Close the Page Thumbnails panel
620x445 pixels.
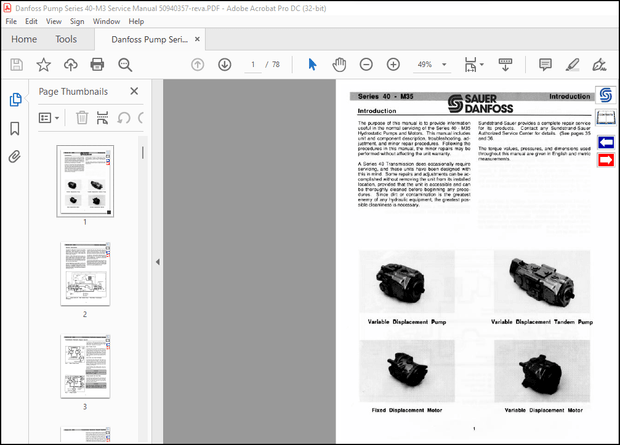click(134, 91)
